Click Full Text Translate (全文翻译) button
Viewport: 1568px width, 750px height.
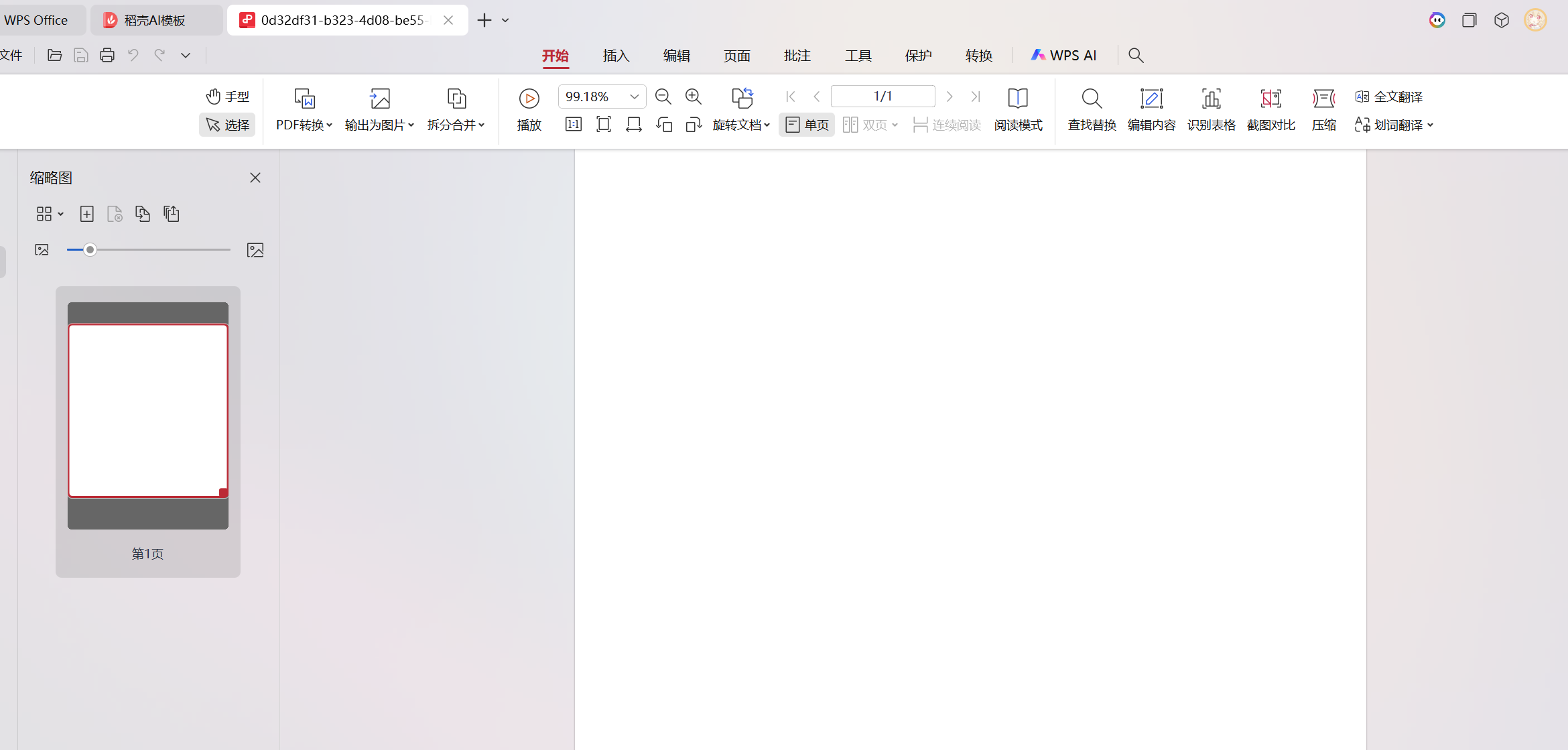[x=1389, y=97]
